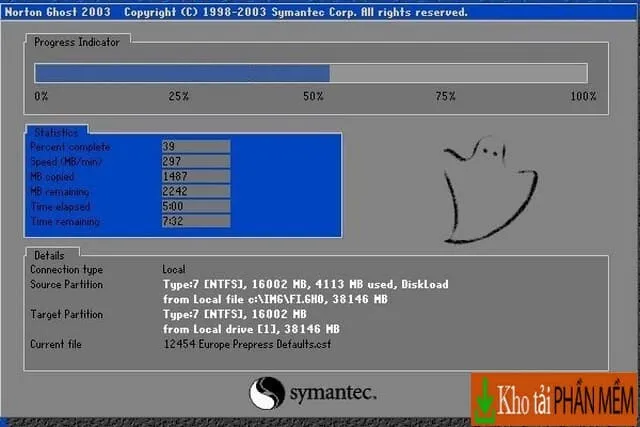Image resolution: width=640 pixels, height=427 pixels.
Task: Click the Norton Ghost ghost logo
Action: 491,190
